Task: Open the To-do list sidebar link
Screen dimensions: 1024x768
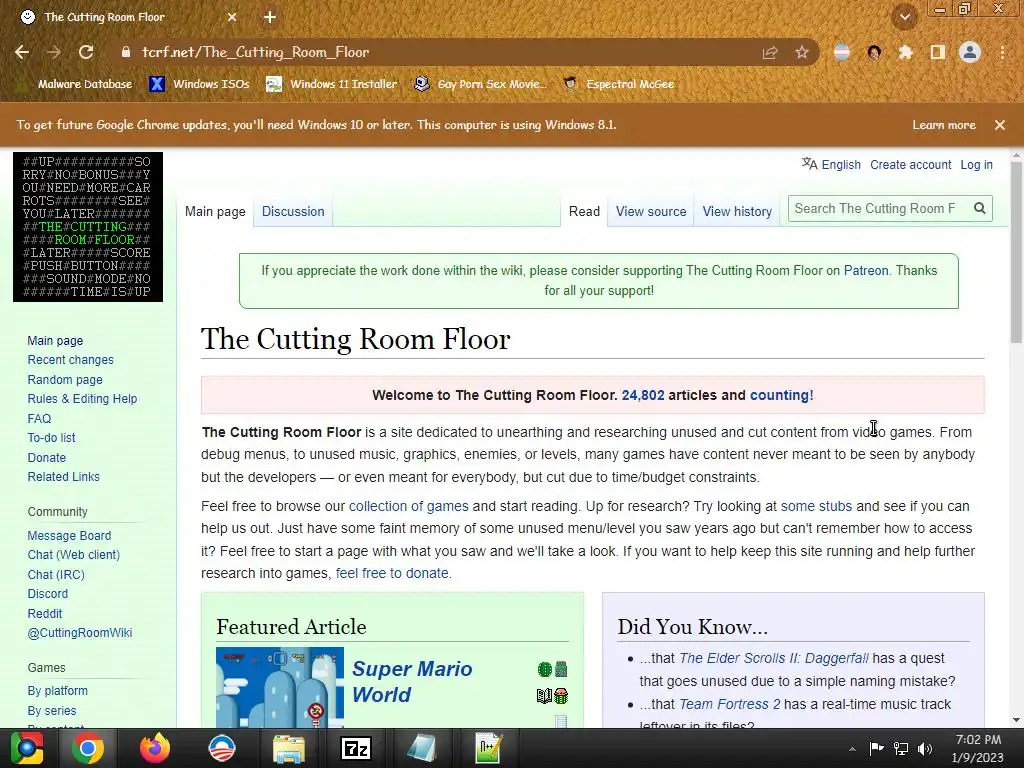Action: [x=51, y=438]
